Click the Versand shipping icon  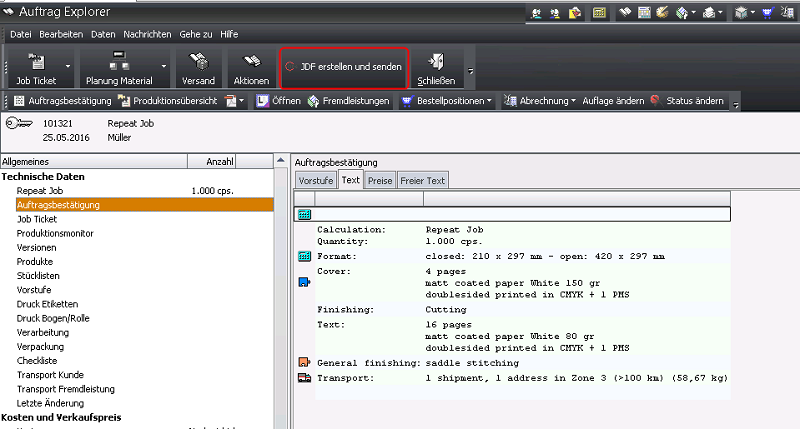198,62
